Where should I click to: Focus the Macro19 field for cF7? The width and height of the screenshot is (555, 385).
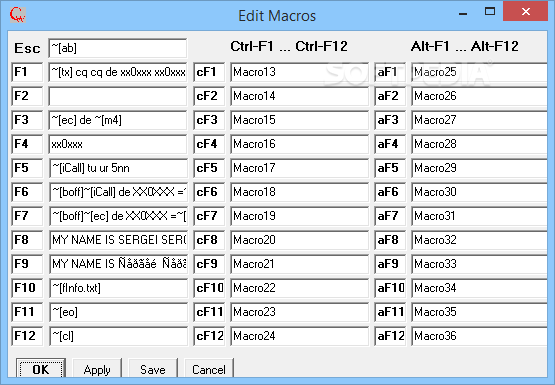[x=299, y=216]
